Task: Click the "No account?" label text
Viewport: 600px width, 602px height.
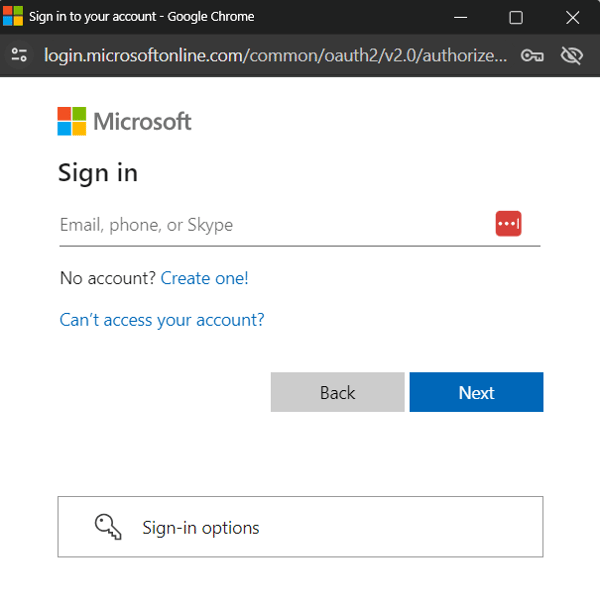Action: (107, 278)
